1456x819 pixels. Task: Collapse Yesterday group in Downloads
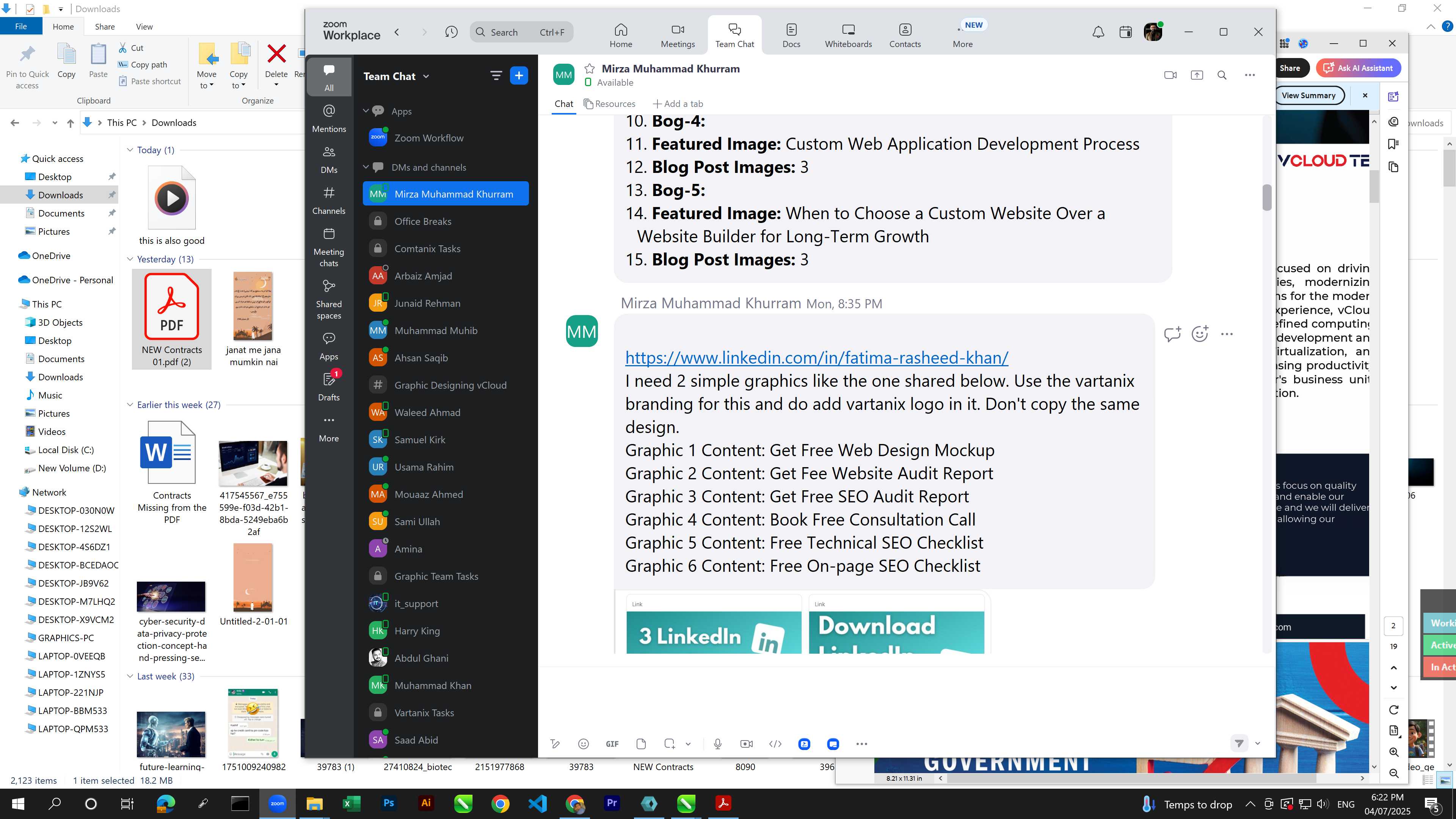coord(129,259)
